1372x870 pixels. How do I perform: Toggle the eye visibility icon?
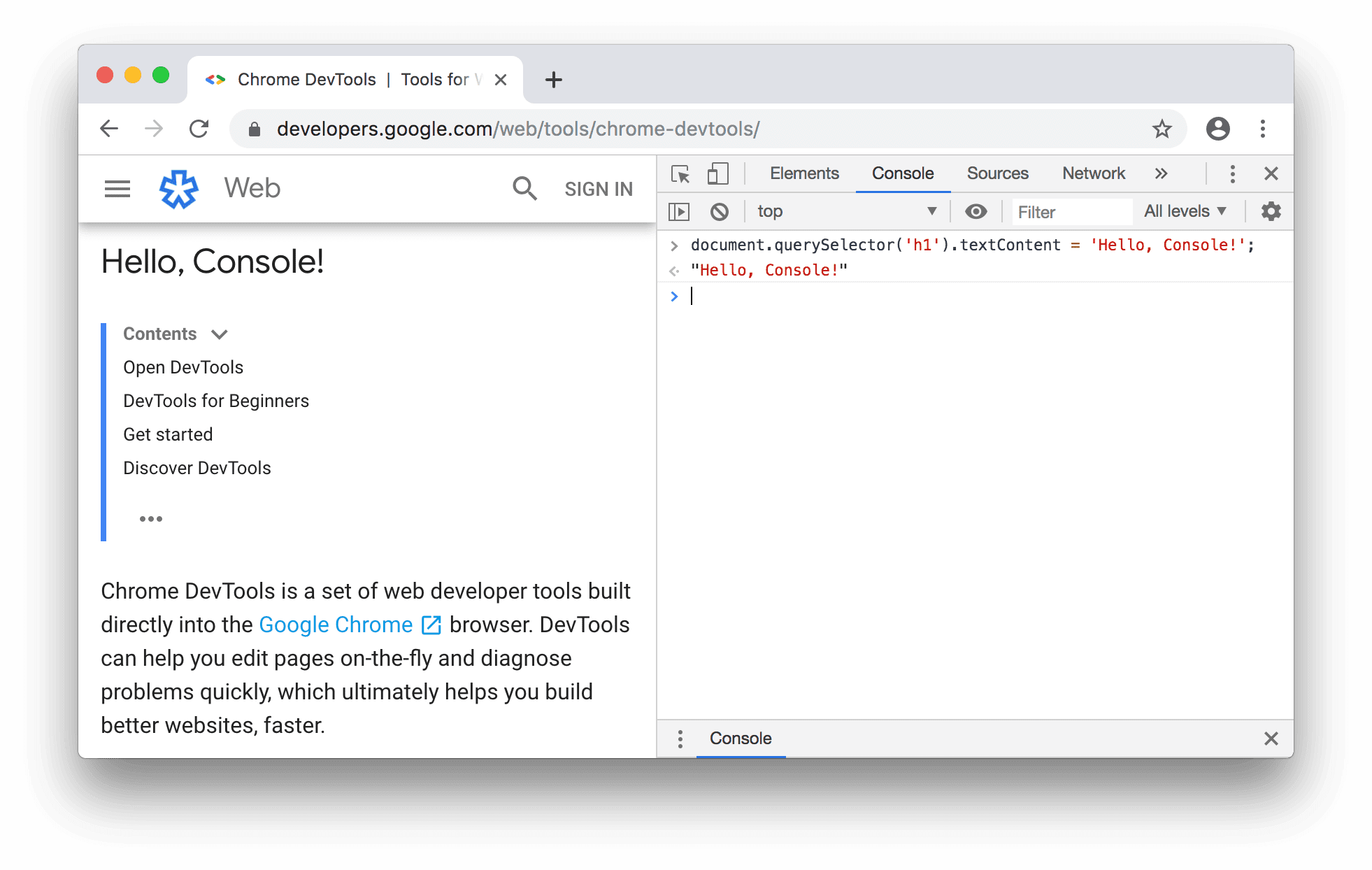coord(977,211)
